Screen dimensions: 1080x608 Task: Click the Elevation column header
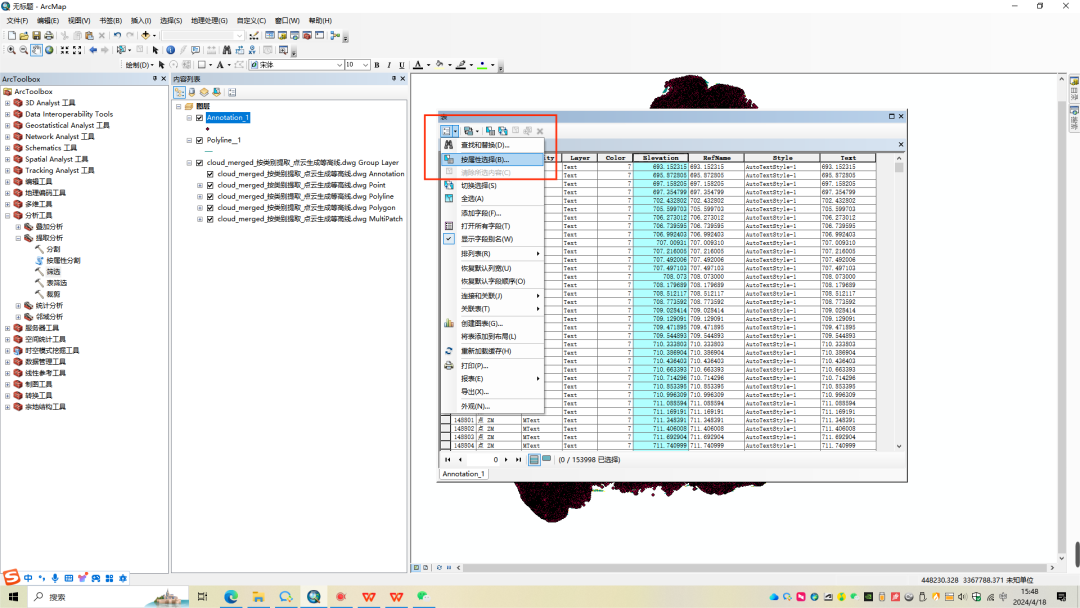660,158
